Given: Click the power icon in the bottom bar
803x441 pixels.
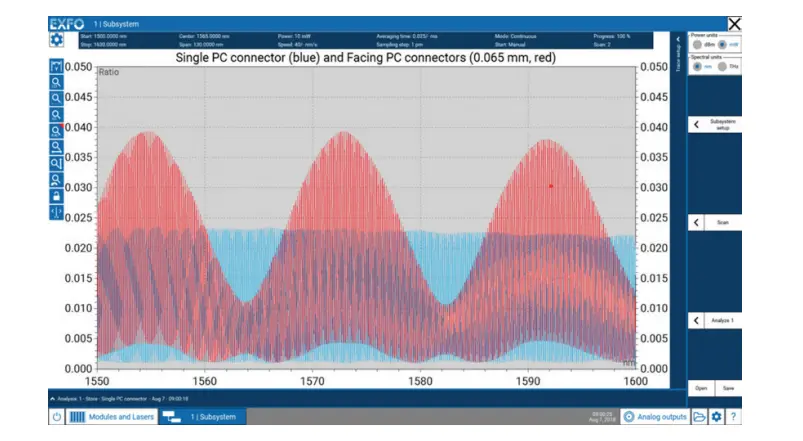Looking at the screenshot, I should [56, 416].
